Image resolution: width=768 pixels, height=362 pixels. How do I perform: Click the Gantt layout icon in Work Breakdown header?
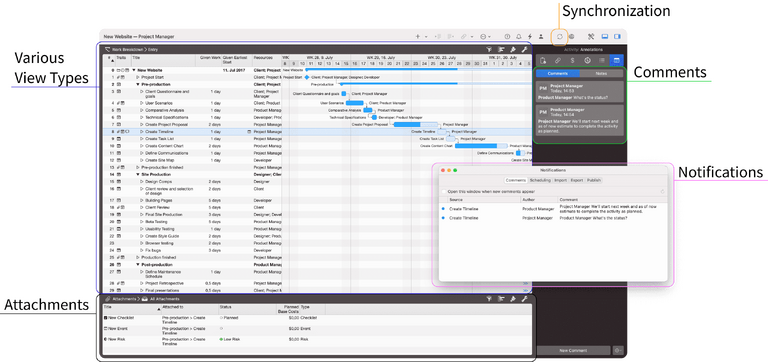point(501,49)
